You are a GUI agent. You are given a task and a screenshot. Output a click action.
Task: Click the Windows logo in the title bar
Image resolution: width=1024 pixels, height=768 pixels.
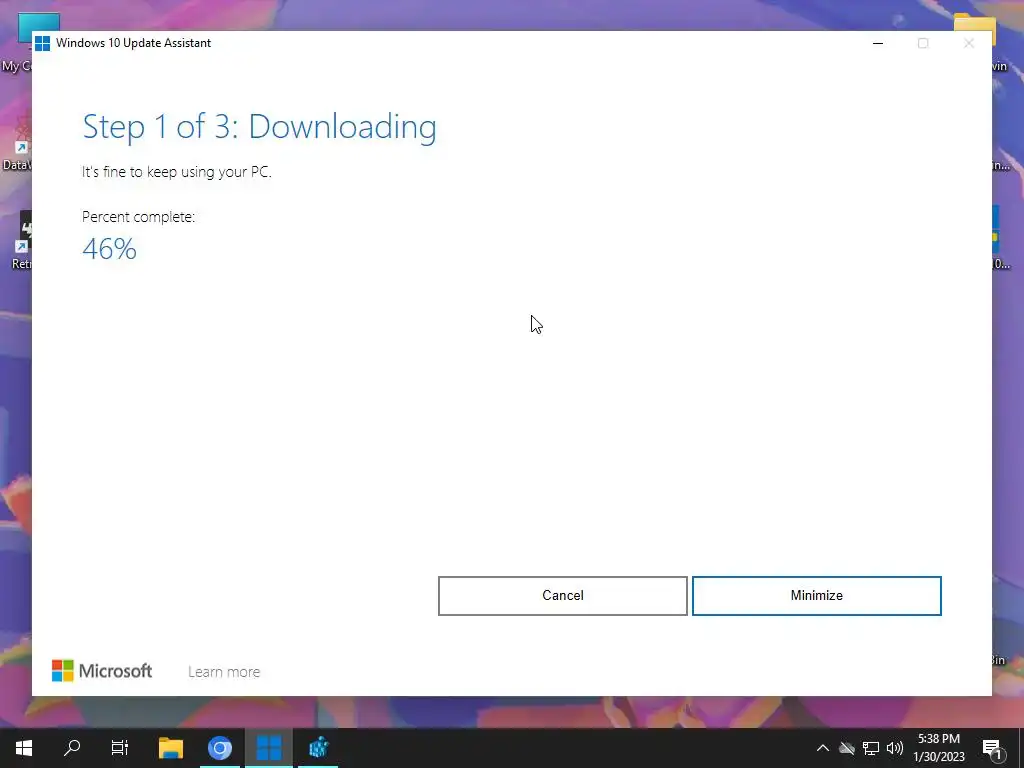coord(42,43)
